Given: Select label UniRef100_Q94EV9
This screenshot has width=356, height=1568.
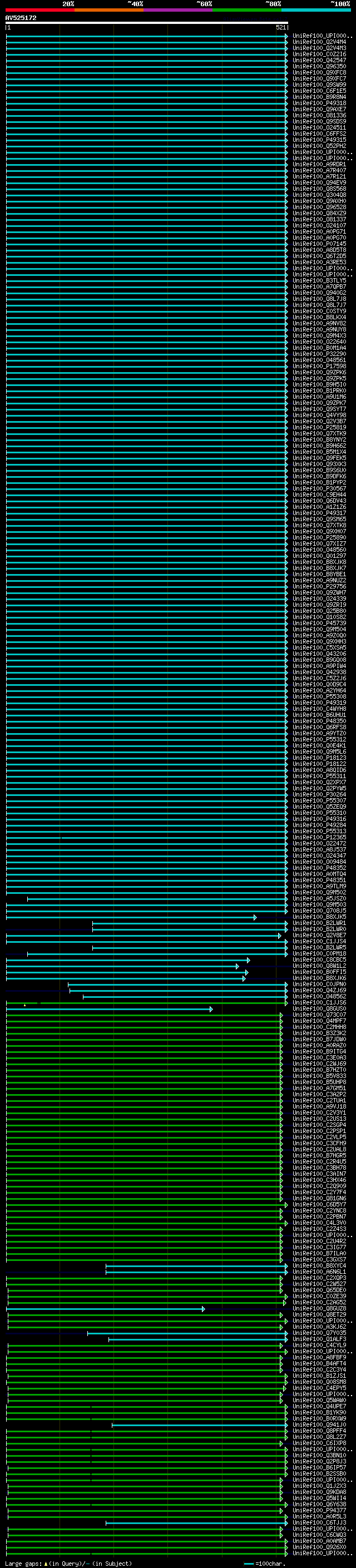Looking at the screenshot, I should [x=319, y=182].
